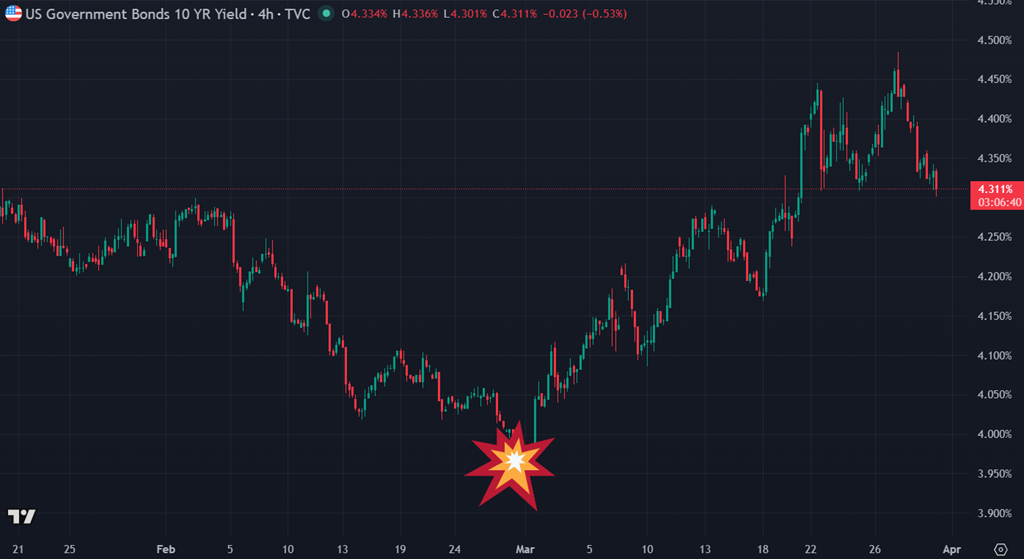Select the red 4.311% current price label
The image size is (1024, 559).
(x=996, y=189)
